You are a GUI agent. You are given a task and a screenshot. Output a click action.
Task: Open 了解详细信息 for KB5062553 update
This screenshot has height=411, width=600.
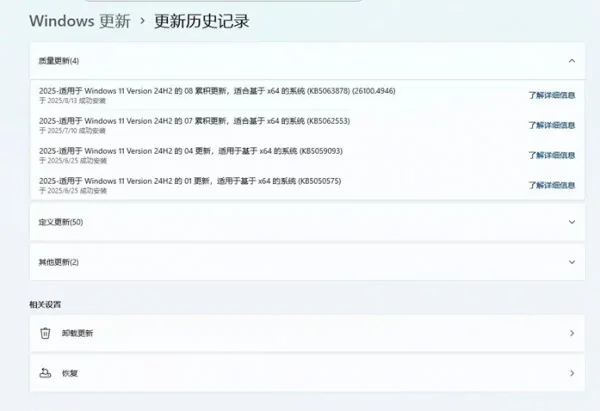tap(551, 125)
